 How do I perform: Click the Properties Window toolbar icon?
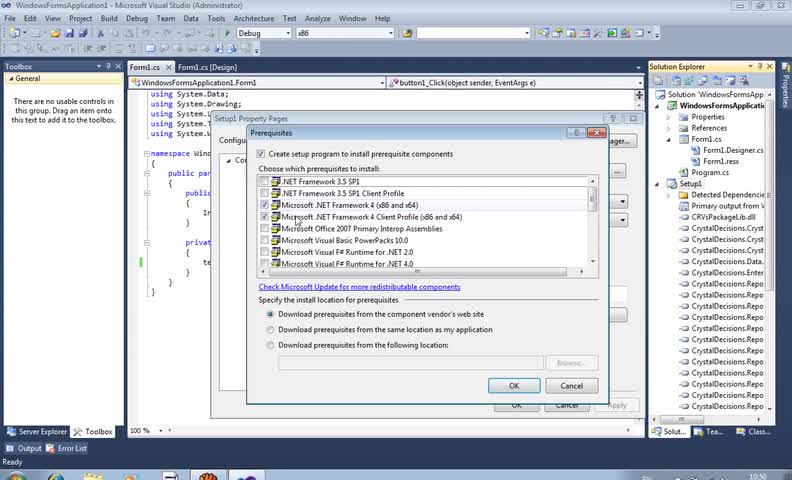point(557,33)
